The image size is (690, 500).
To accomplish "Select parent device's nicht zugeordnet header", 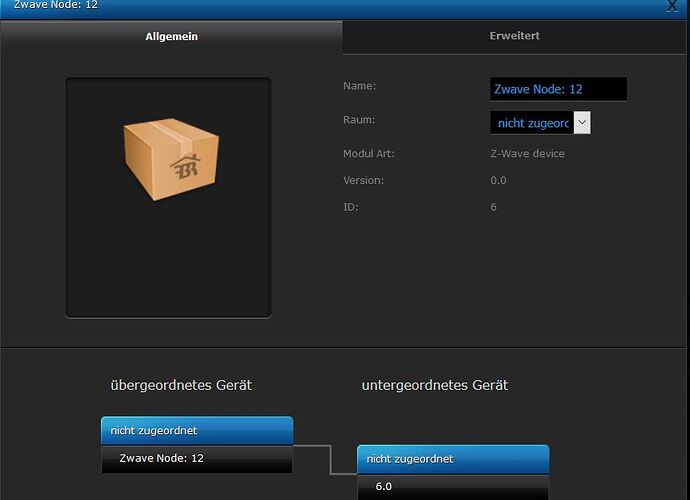I will [x=196, y=431].
